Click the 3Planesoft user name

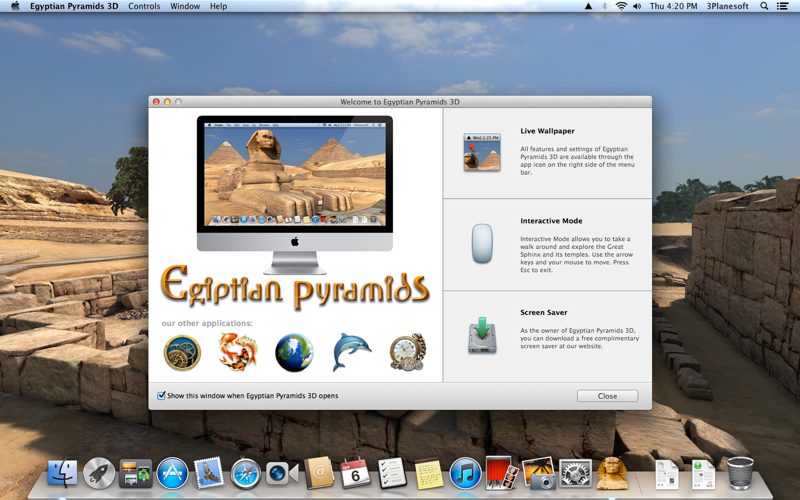tap(727, 6)
